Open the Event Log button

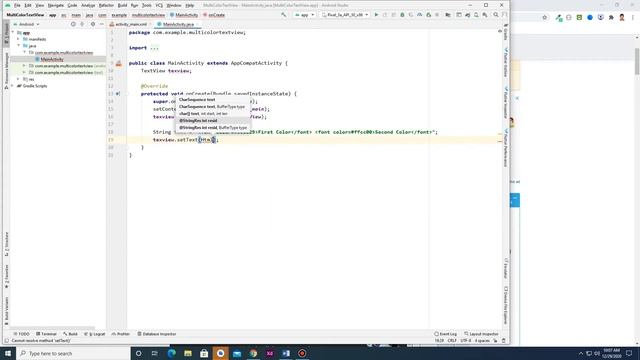(x=445, y=334)
